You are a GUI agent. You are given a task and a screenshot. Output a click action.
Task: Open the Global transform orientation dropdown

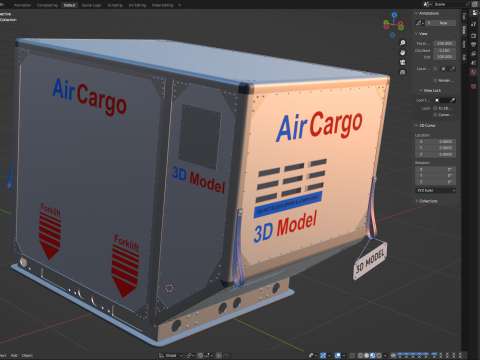click(x=171, y=355)
